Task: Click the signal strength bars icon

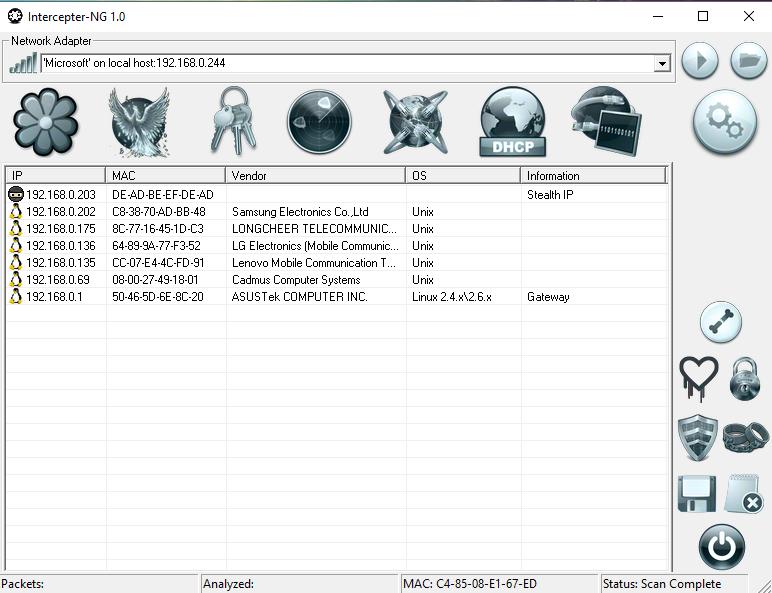Action: 23,63
